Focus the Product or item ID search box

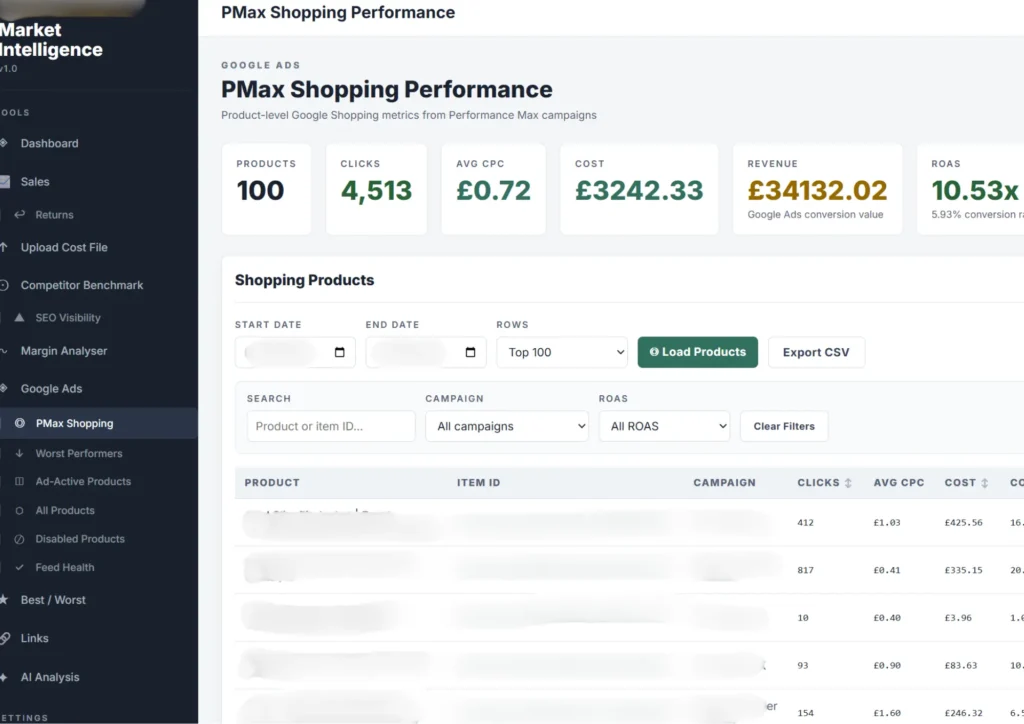coord(331,426)
